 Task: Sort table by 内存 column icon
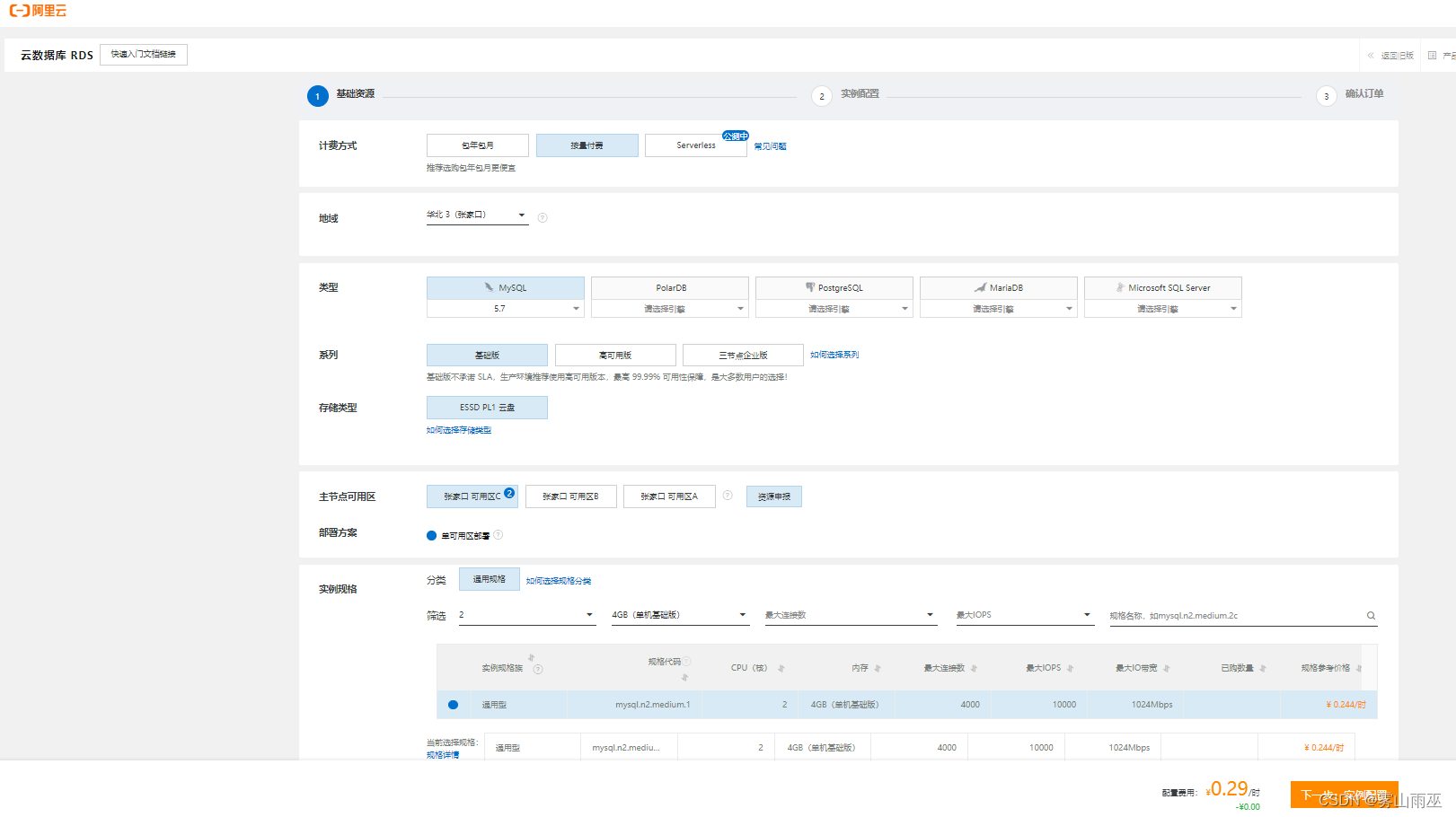click(878, 668)
